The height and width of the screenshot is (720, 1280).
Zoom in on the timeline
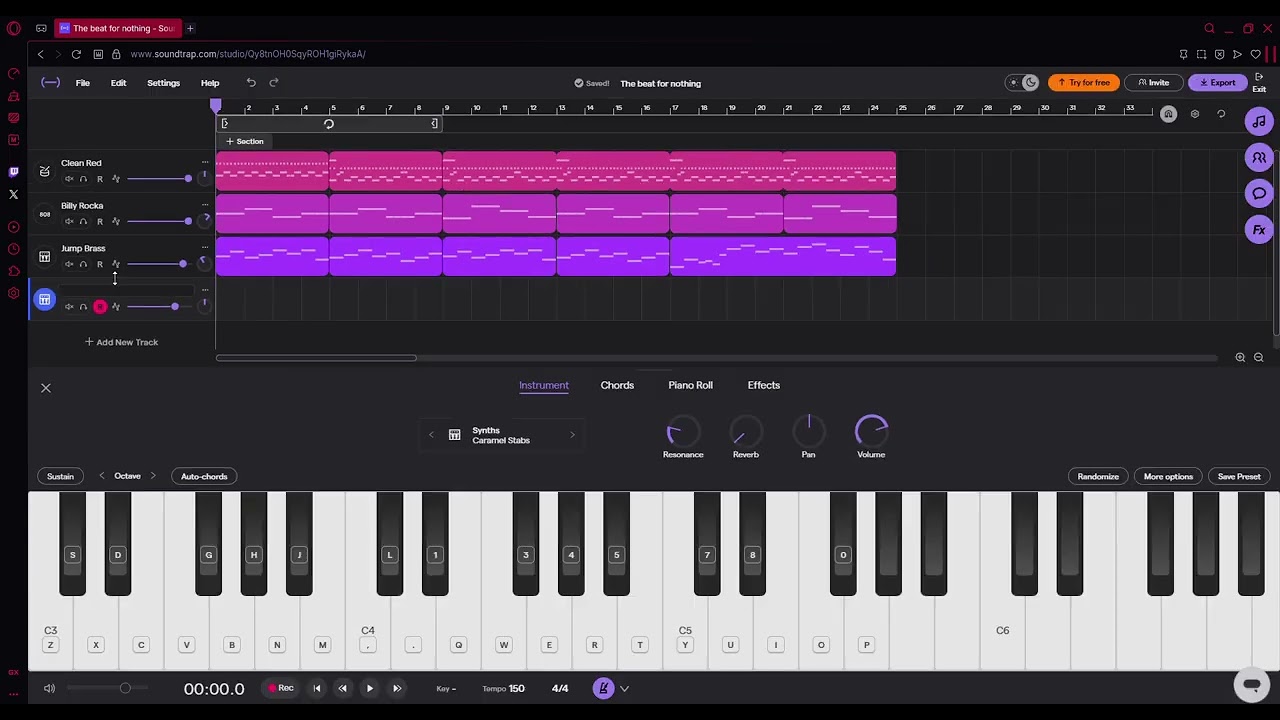(x=1240, y=357)
